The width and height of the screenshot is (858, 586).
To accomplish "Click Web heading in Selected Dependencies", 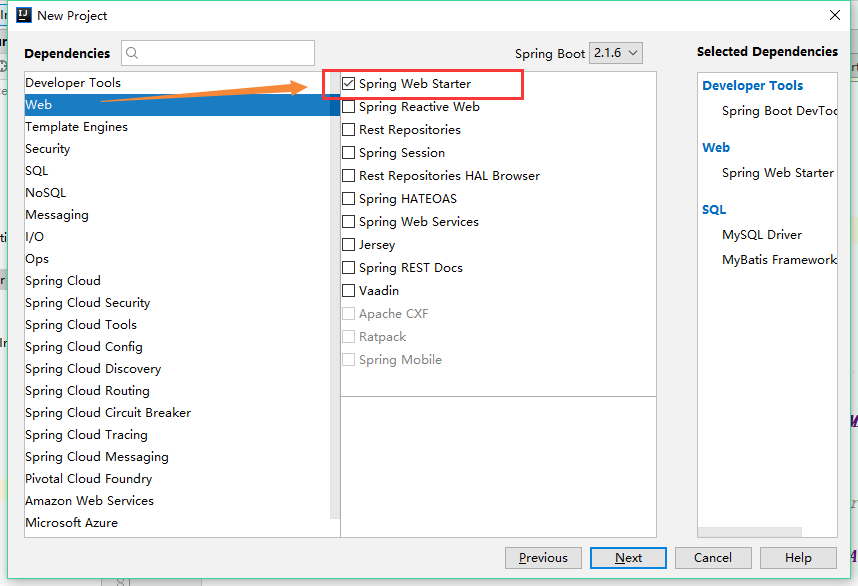I will pos(716,147).
